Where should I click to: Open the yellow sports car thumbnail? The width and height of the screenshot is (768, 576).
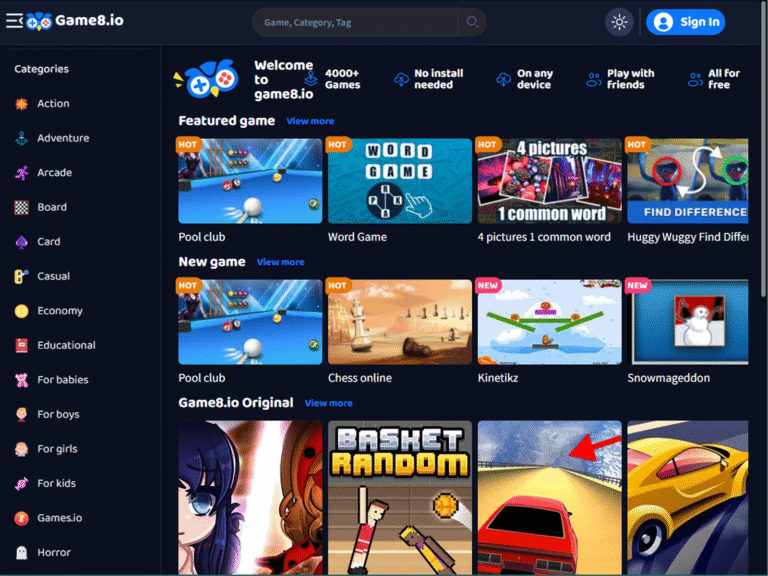(688, 498)
